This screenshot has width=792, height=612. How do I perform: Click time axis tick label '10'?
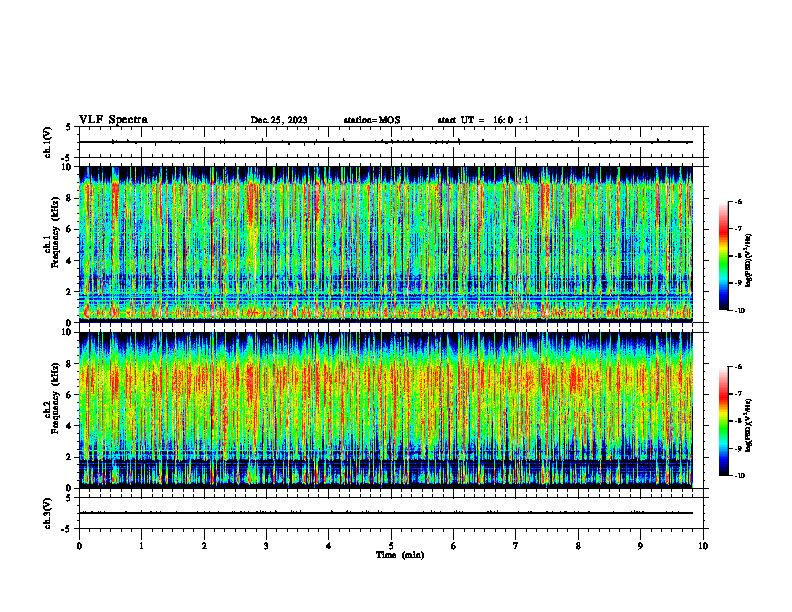(x=703, y=546)
